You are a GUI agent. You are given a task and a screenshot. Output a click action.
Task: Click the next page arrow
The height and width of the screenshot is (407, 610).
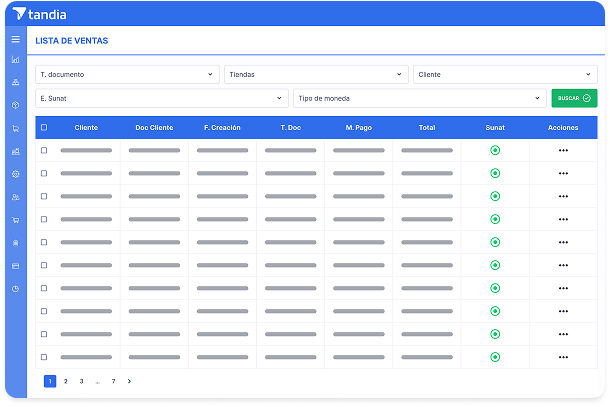click(129, 381)
